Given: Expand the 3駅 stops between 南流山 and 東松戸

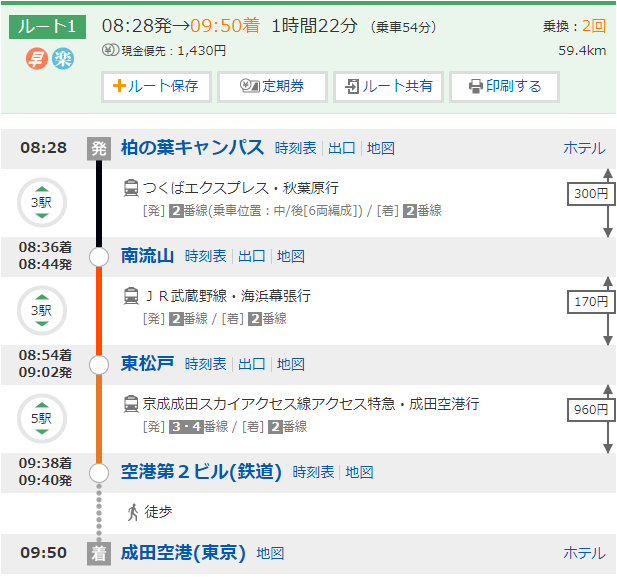Looking at the screenshot, I should (x=42, y=311).
